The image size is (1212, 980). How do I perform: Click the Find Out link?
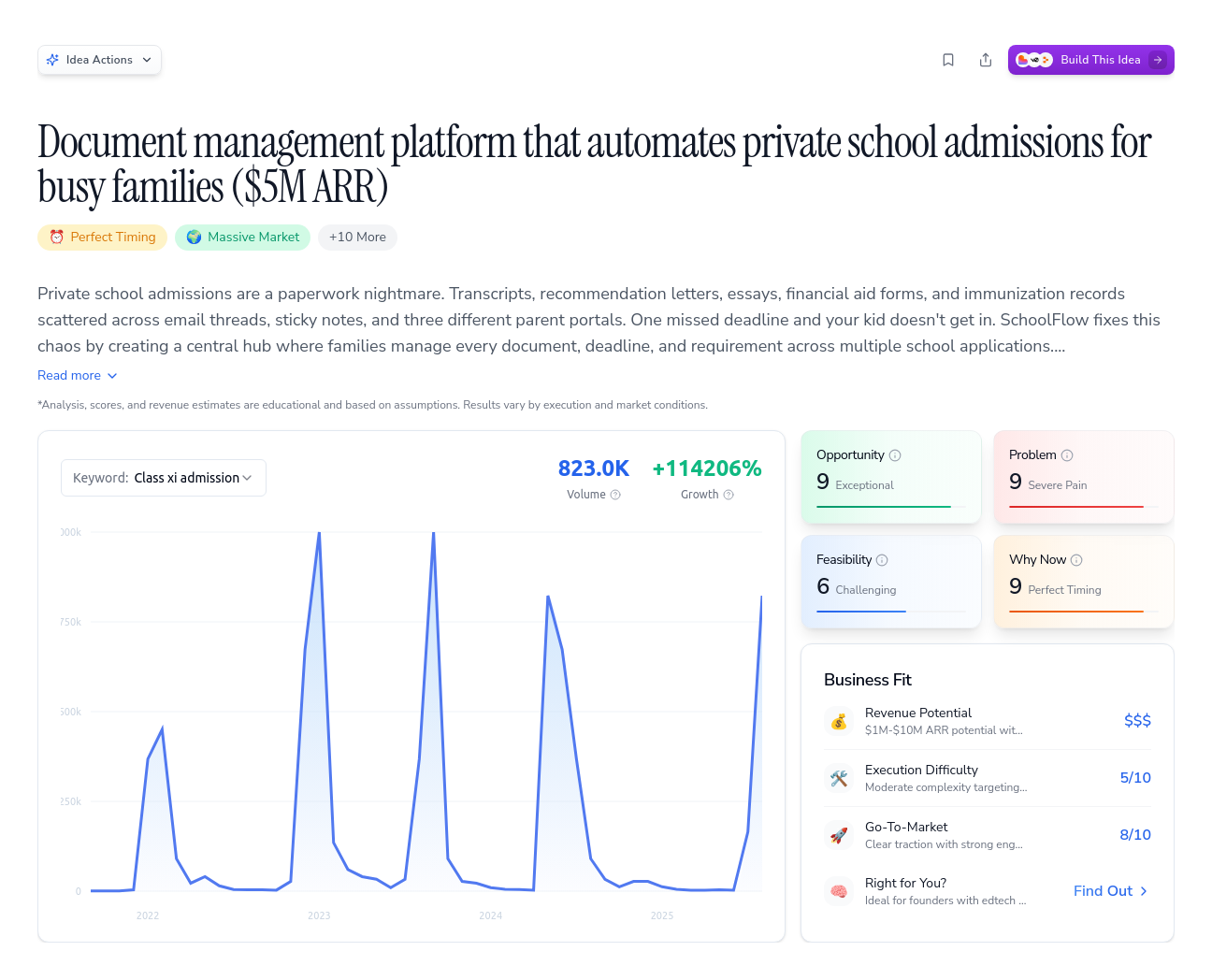coord(1110,891)
